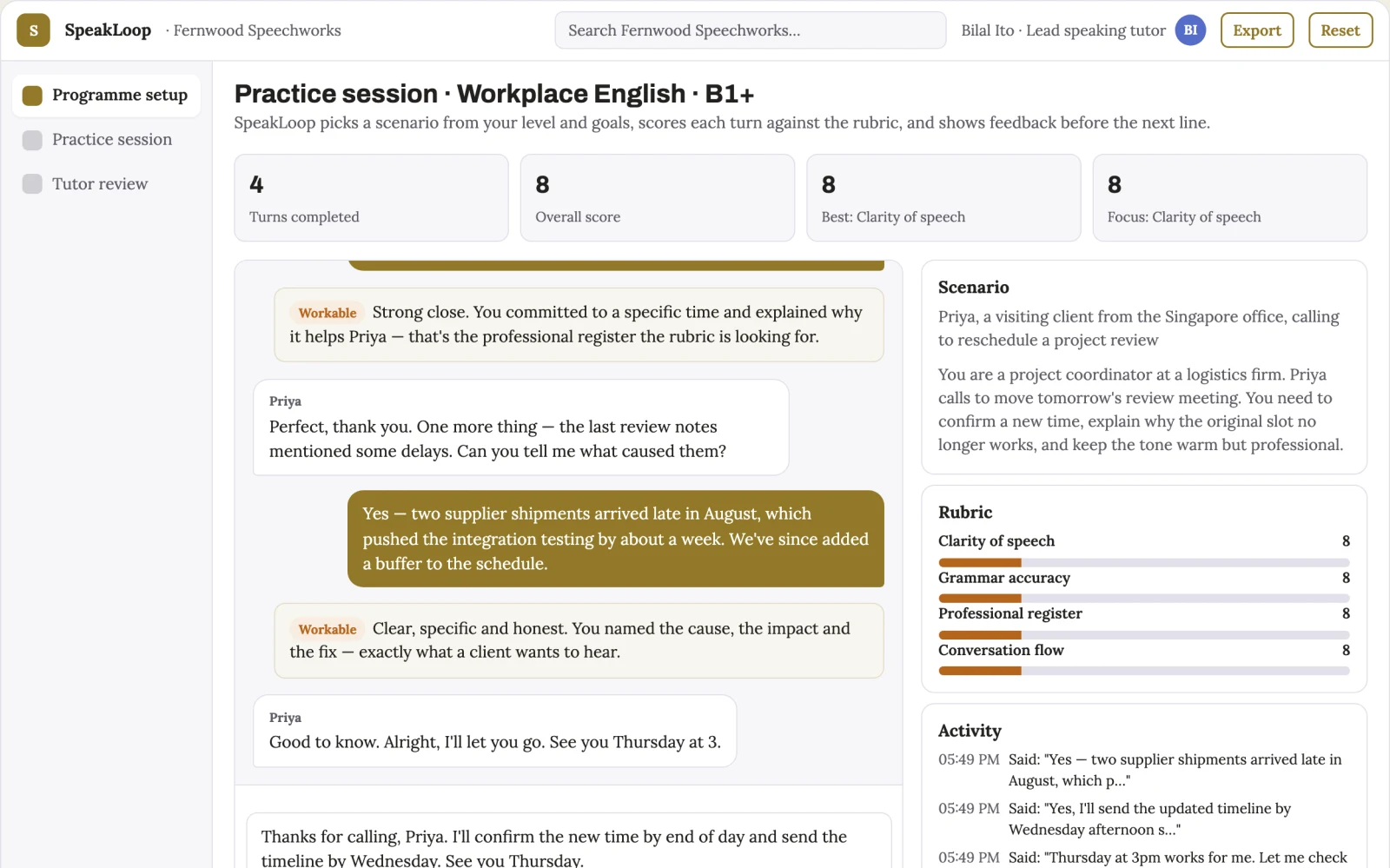Viewport: 1390px width, 868px height.
Task: Open the Tutor review step
Action: (x=106, y=183)
